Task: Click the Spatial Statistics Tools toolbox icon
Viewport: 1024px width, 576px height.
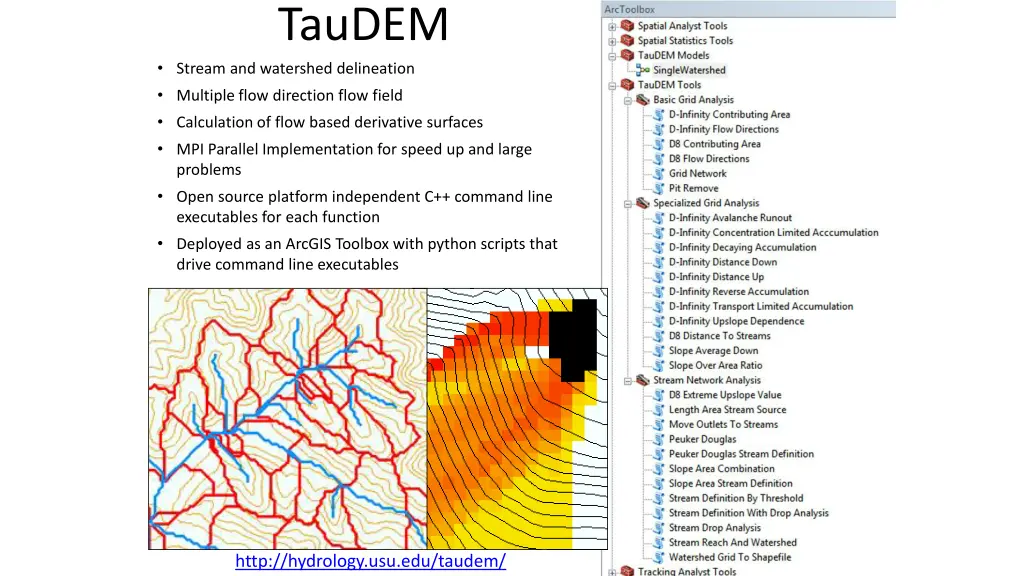Action: [x=628, y=40]
